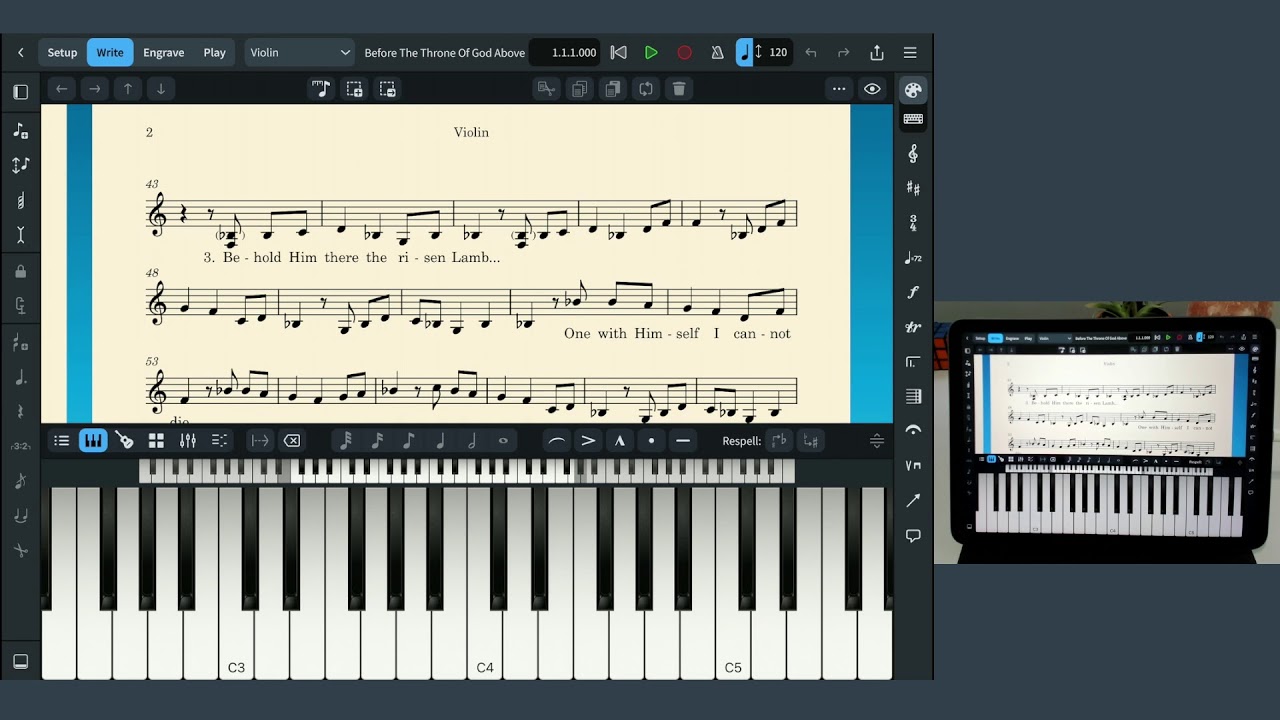
Task: Toggle the metronome click
Action: click(x=717, y=52)
